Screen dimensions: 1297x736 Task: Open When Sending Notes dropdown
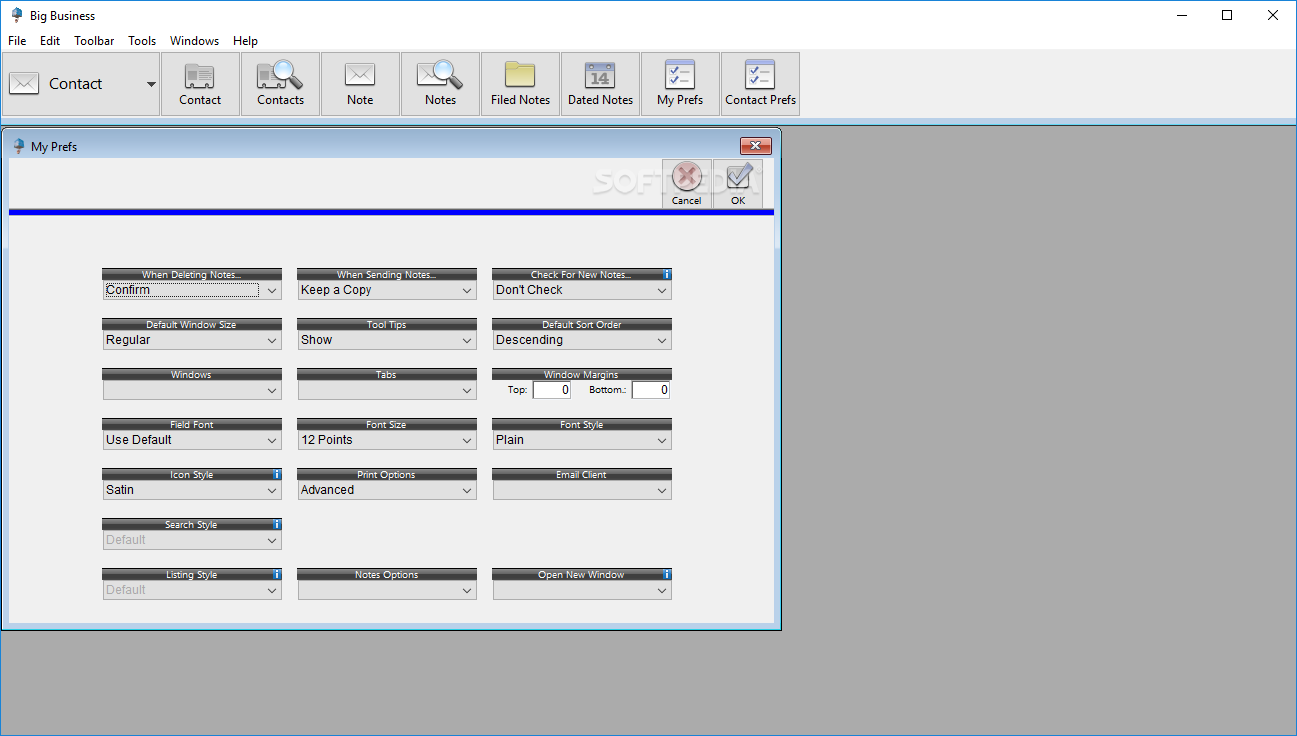[387, 290]
